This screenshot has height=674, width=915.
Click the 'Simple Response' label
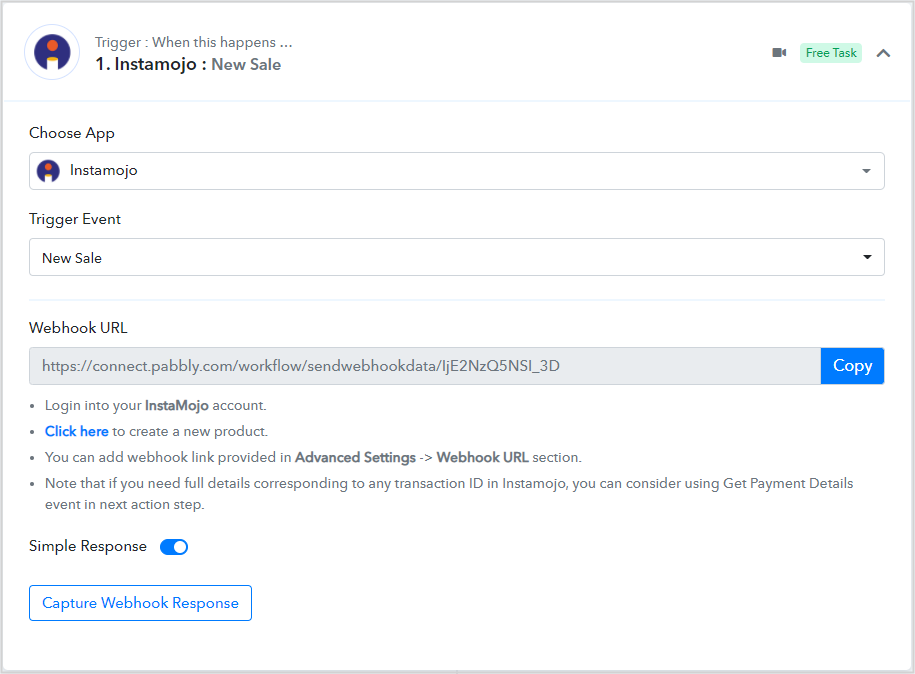coord(88,546)
